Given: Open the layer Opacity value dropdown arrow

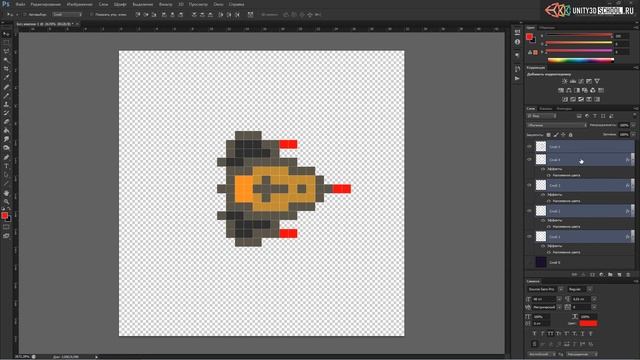Looking at the screenshot, I should point(633,125).
